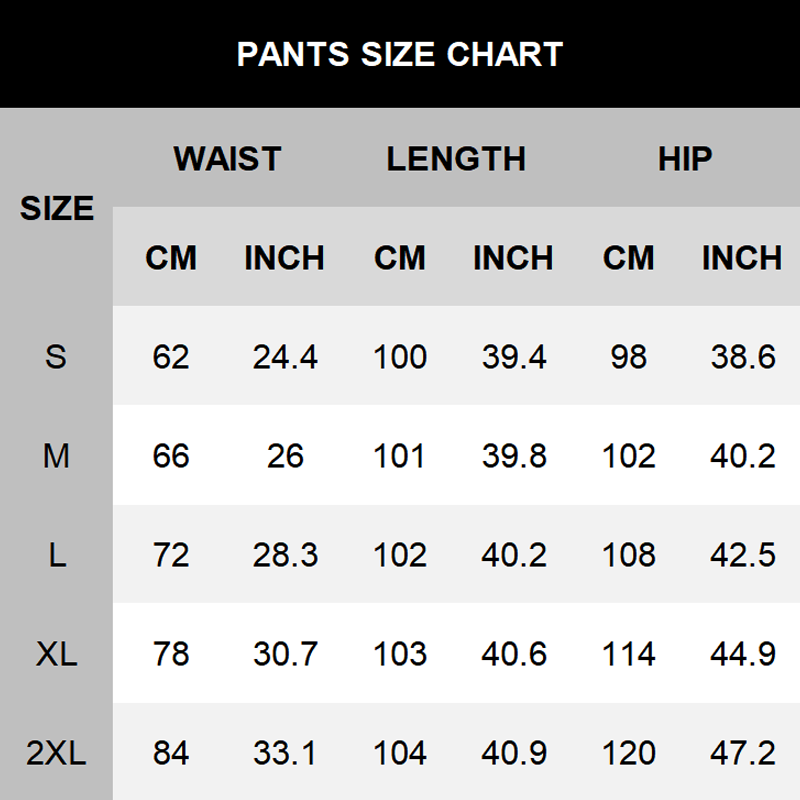Click the INCH subheader under WAIST
Viewport: 800px width, 800px height.
click(285, 258)
